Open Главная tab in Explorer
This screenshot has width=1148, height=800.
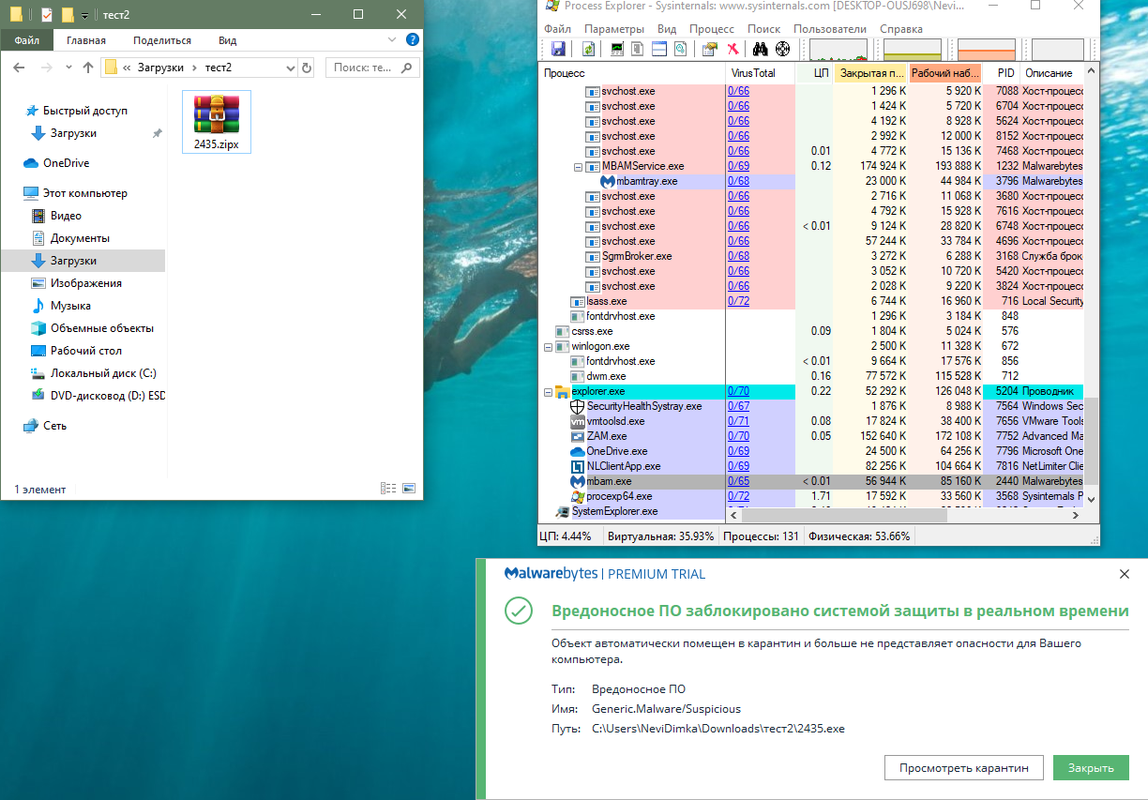(86, 40)
